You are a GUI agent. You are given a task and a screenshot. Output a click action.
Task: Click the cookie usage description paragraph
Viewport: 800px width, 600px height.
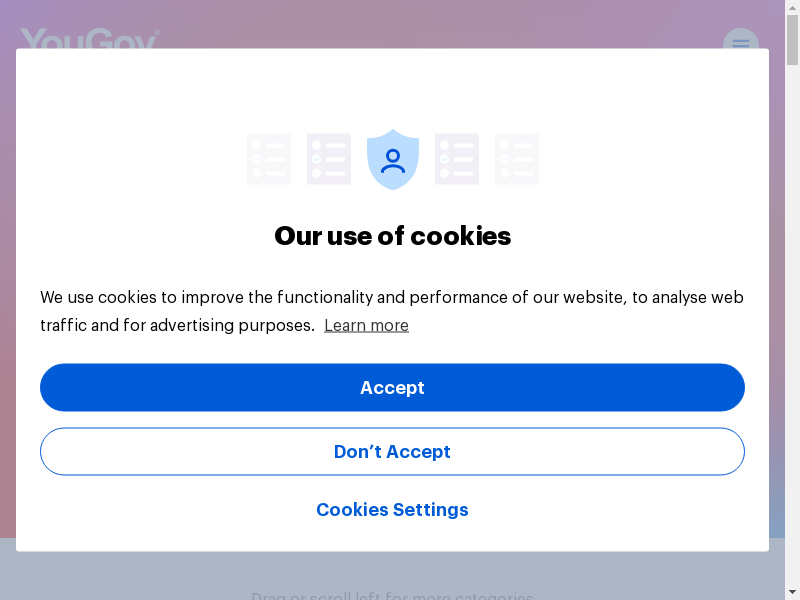[392, 298]
